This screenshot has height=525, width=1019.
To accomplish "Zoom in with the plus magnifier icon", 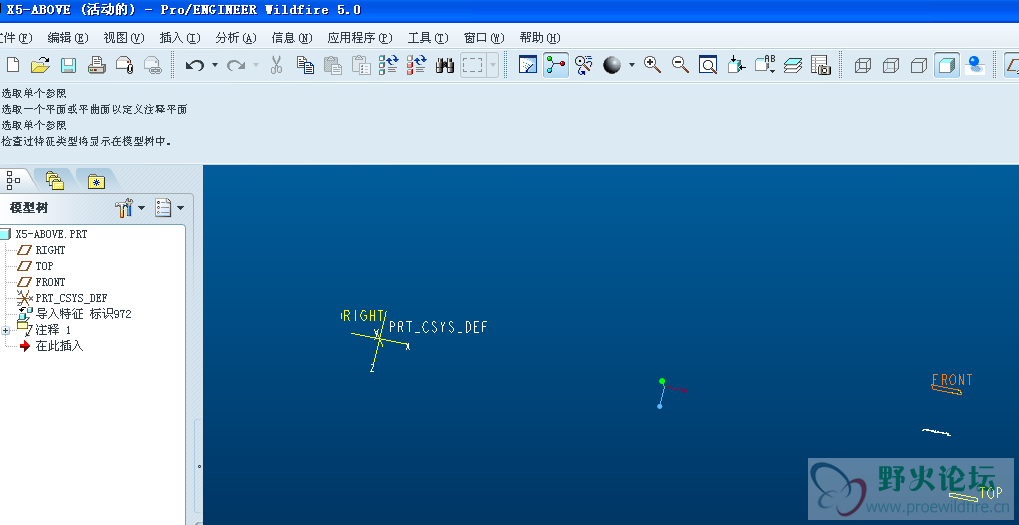I will coord(652,65).
